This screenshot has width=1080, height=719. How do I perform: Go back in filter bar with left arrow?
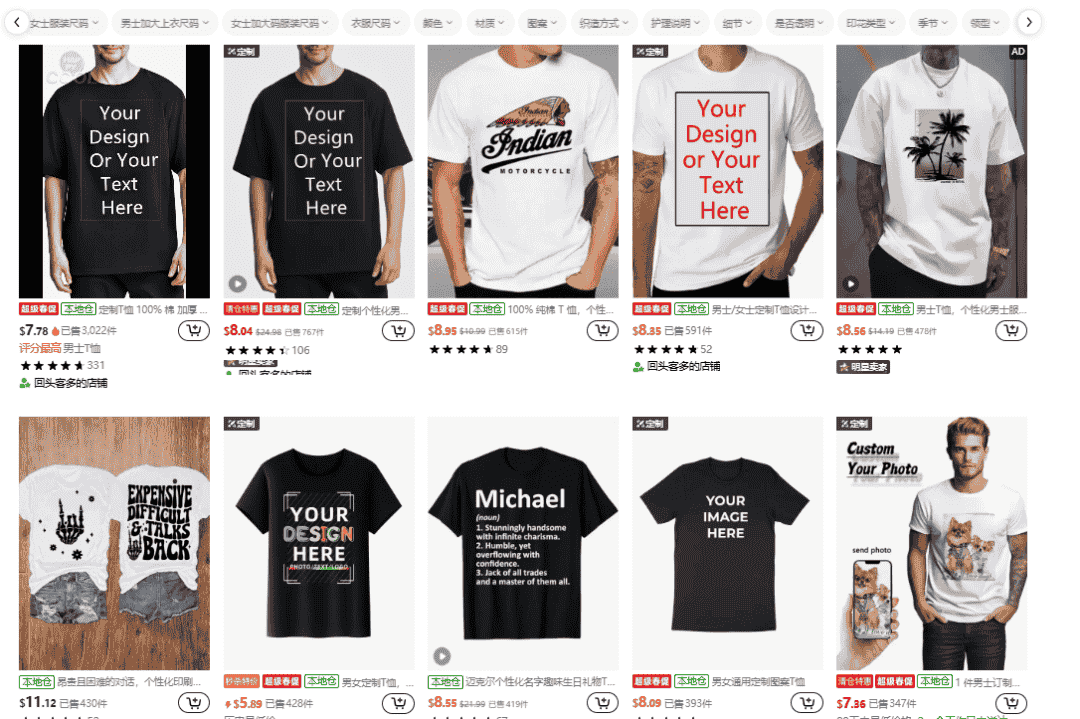pyautogui.click(x=17, y=23)
